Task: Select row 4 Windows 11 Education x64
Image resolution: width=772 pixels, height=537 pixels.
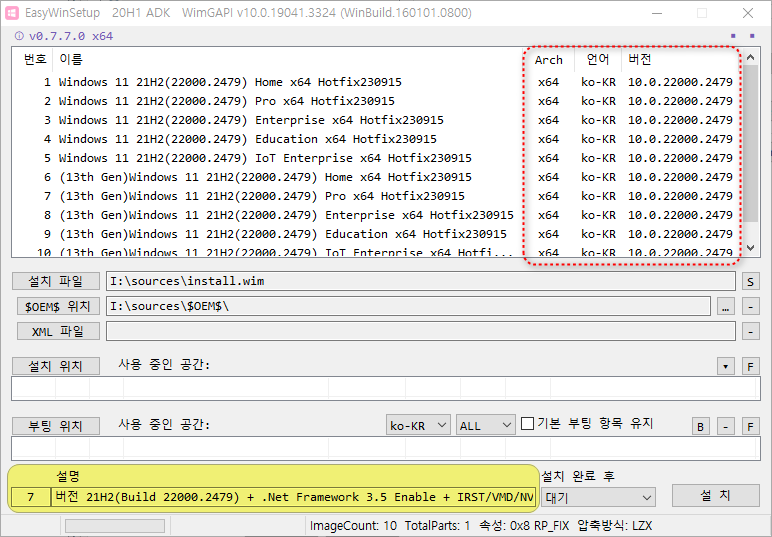Action: (x=377, y=139)
